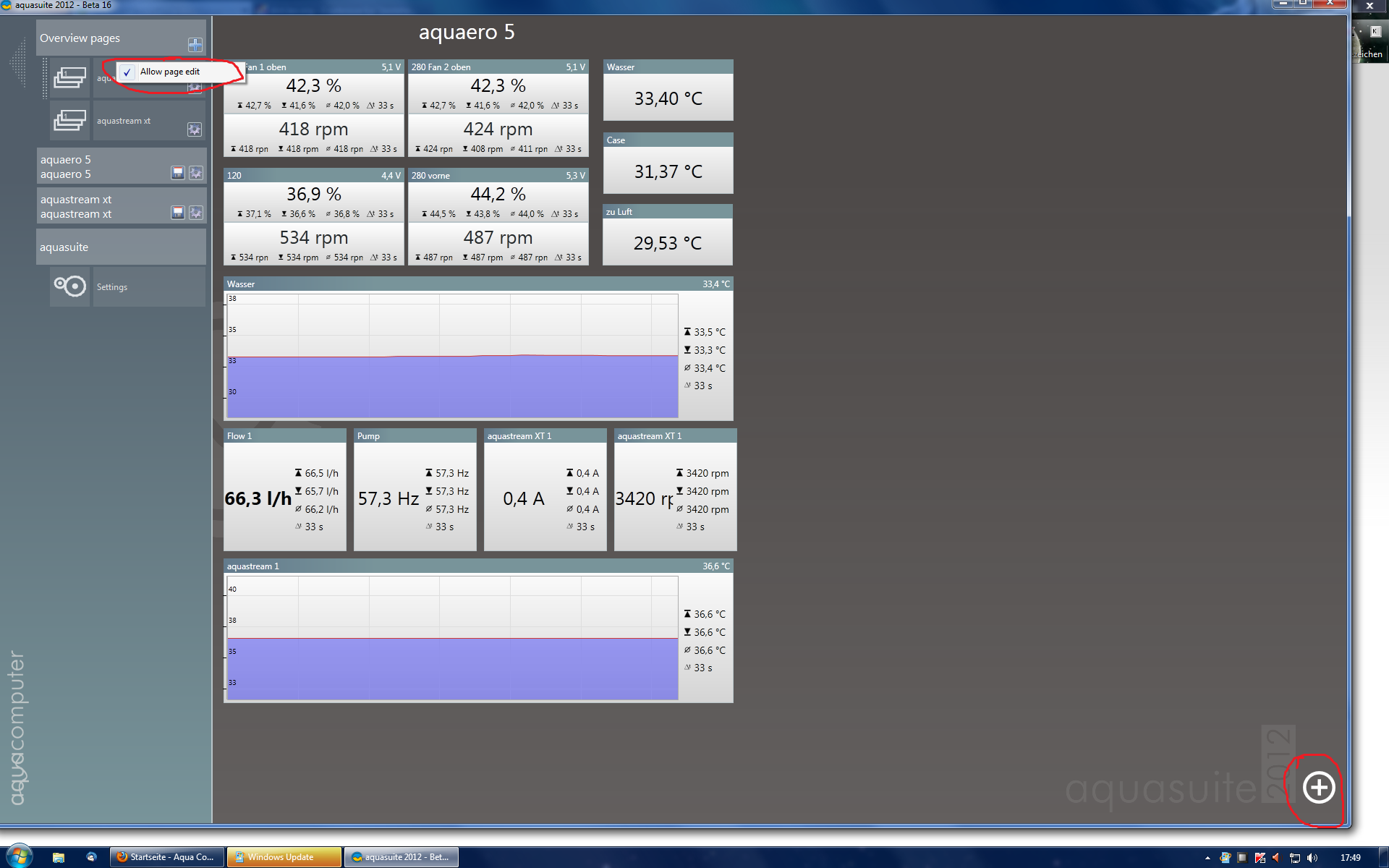Click the zu Luft temperature value 29,53 °C

pyautogui.click(x=668, y=243)
